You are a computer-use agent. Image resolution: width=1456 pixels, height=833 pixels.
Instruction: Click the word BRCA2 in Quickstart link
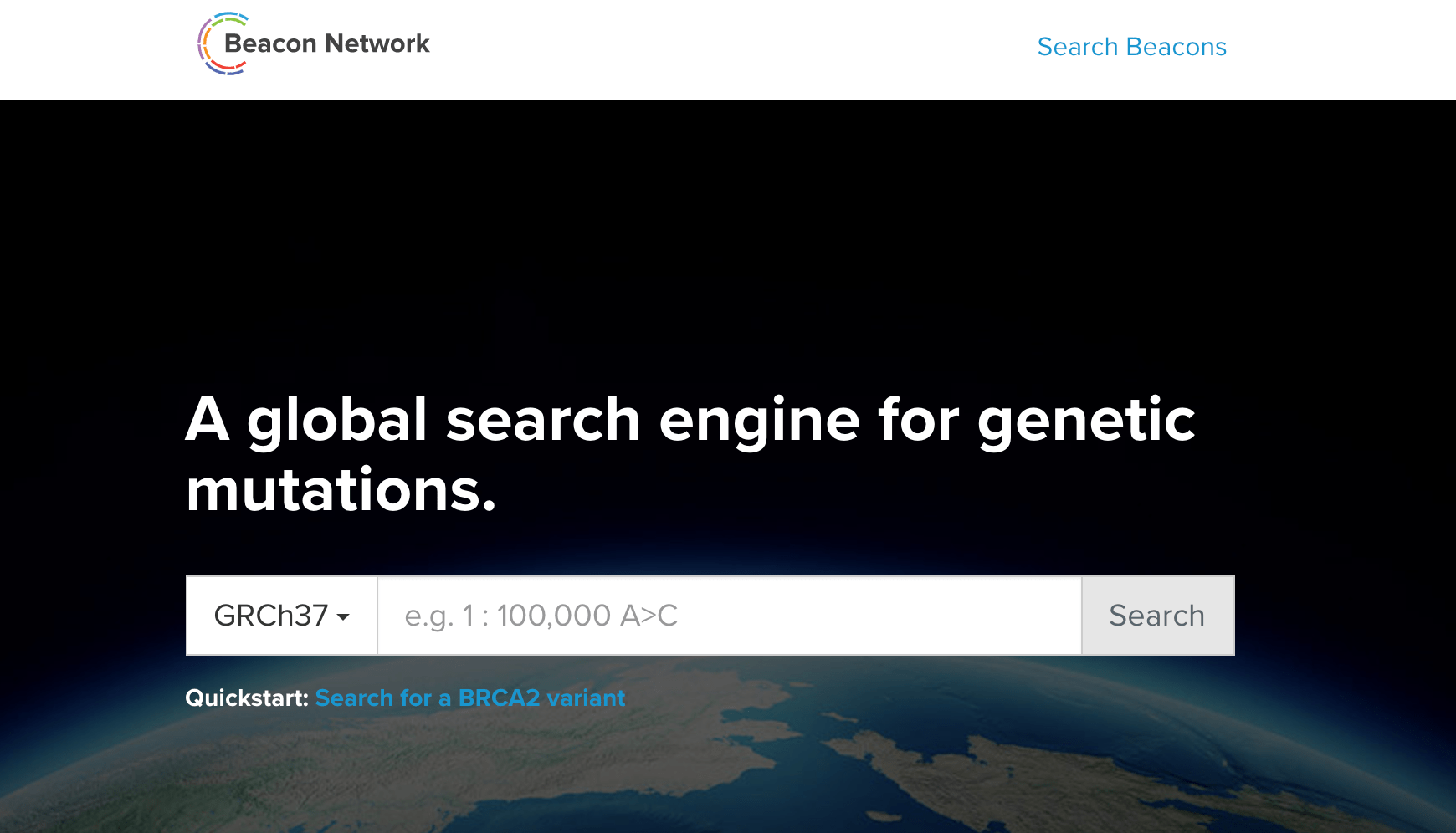tap(499, 698)
